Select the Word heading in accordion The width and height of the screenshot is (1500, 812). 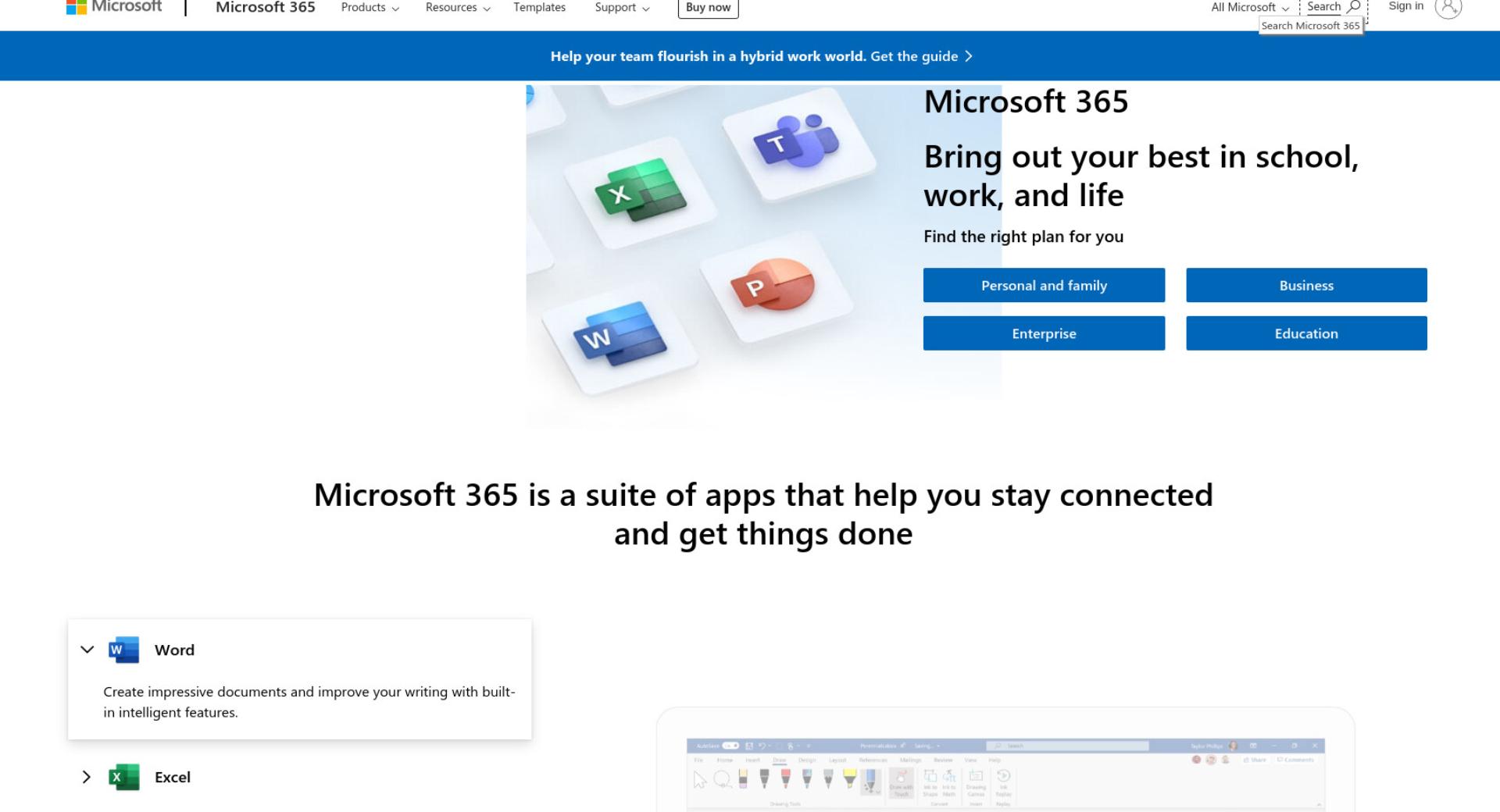click(174, 650)
